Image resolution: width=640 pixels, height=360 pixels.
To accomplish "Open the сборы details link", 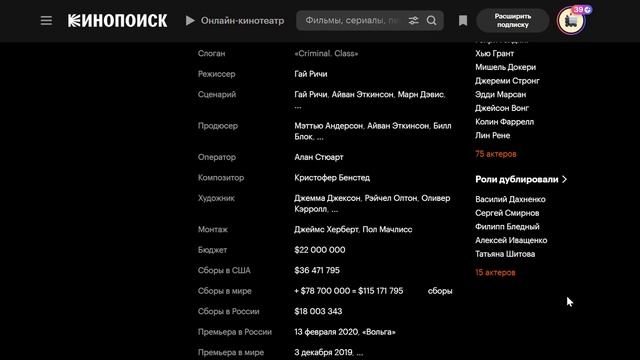I will [x=440, y=291].
